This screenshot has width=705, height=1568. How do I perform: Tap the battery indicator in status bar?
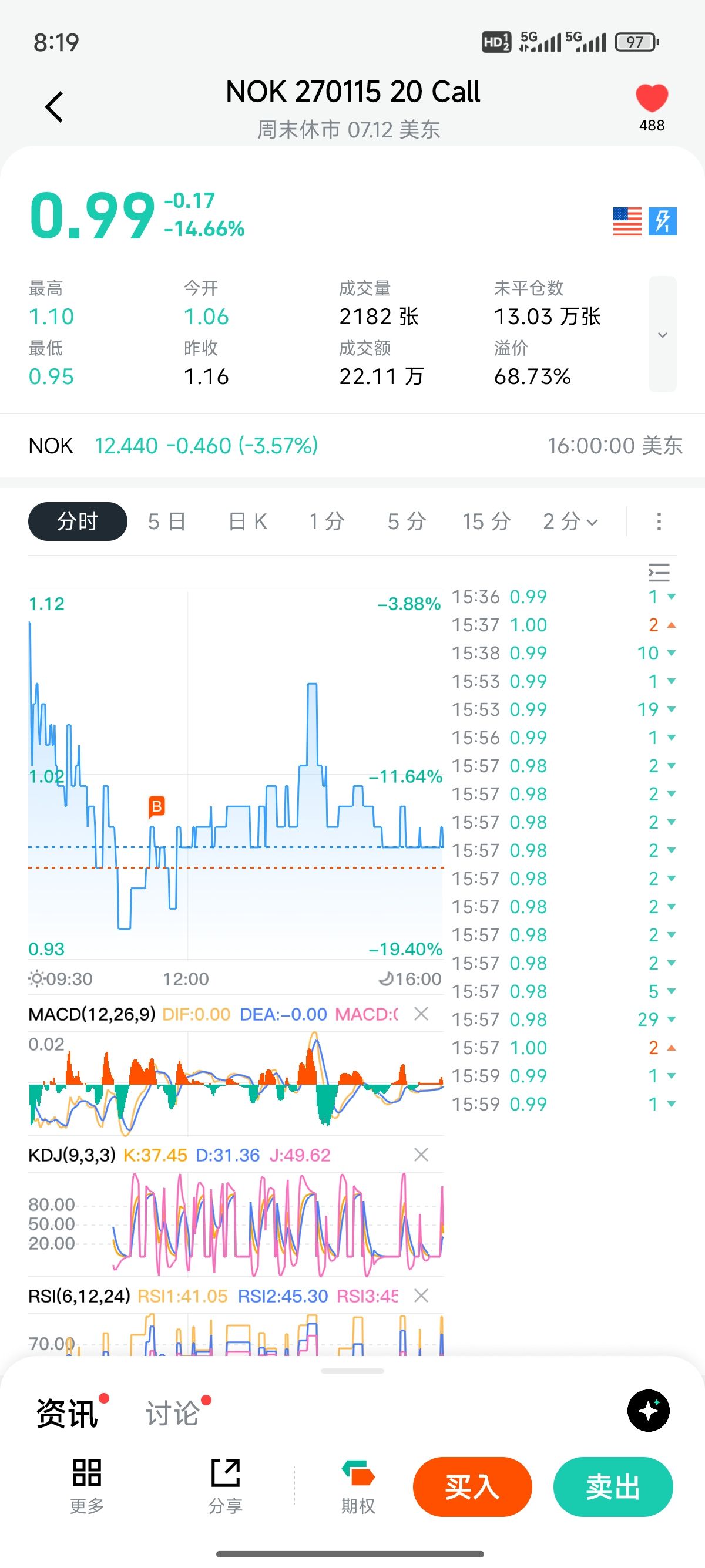pyautogui.click(x=637, y=42)
